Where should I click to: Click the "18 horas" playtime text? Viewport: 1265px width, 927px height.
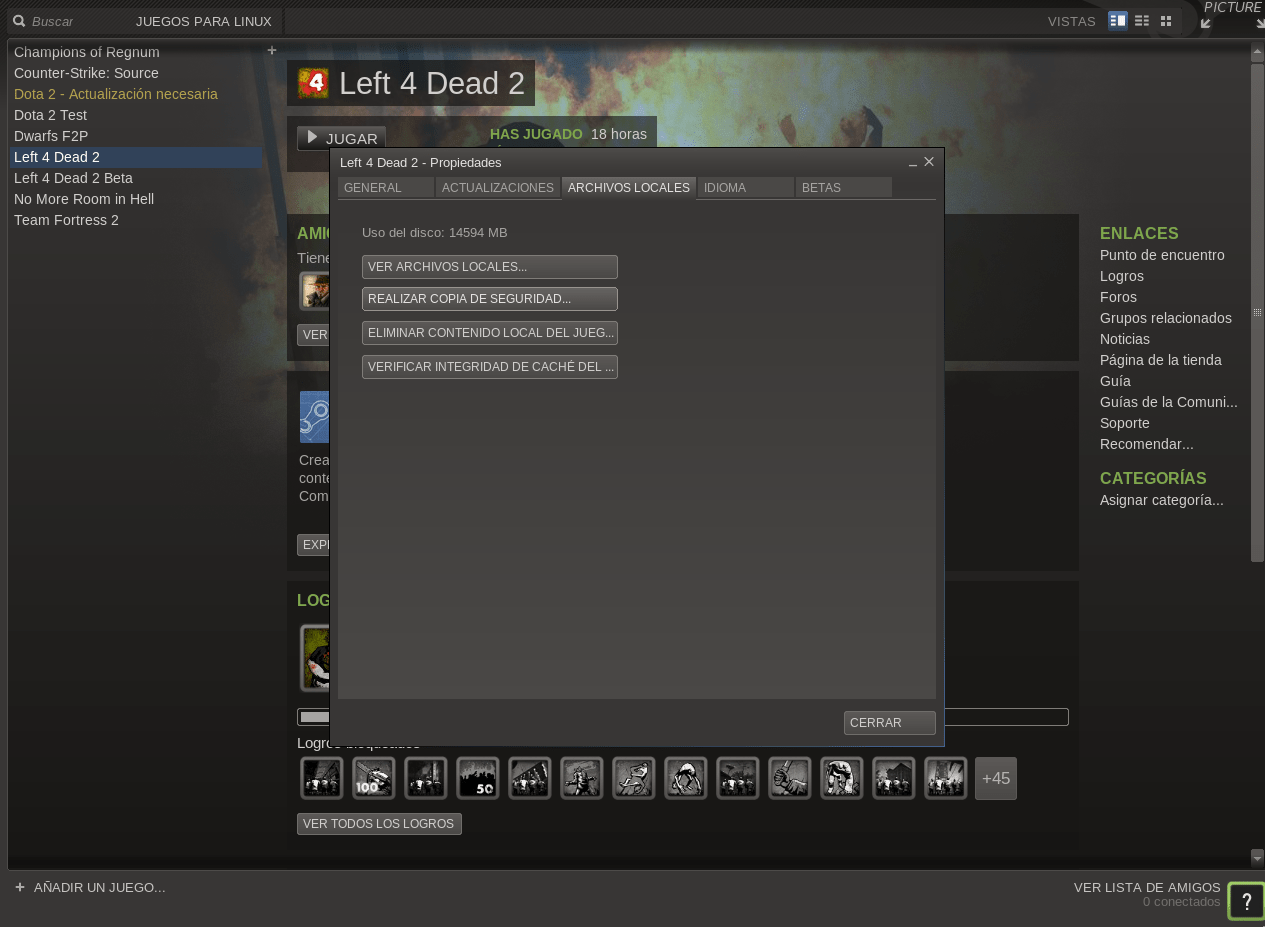[619, 134]
